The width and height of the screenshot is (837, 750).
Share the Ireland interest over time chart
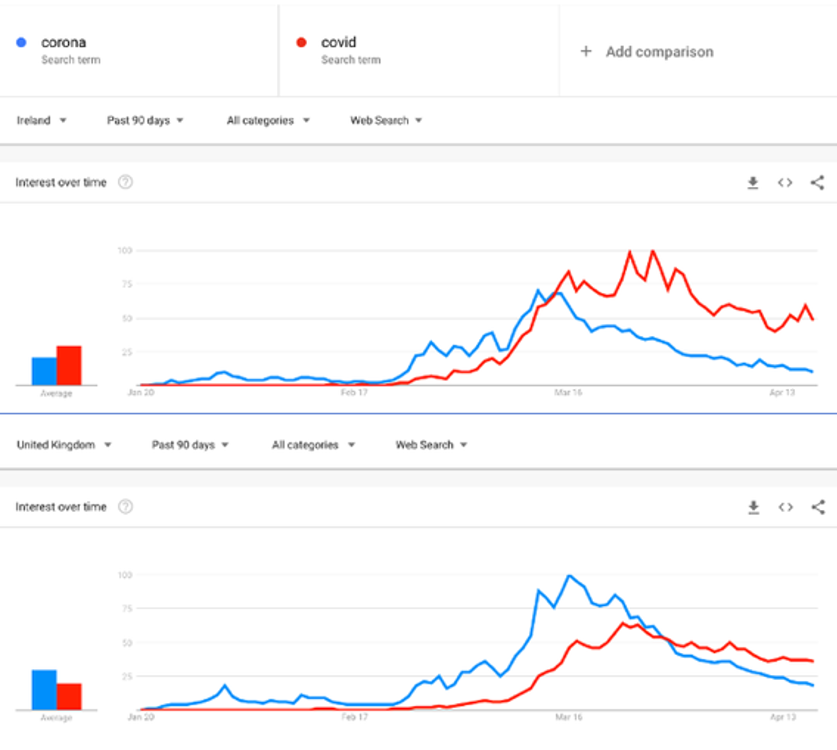pos(817,183)
